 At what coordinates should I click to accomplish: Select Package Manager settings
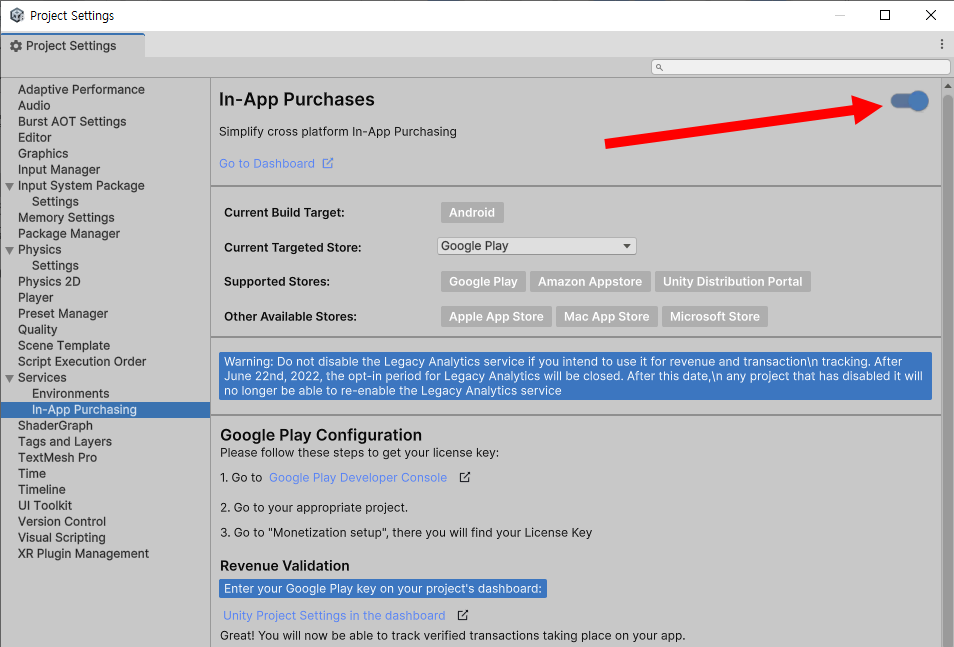(x=69, y=234)
